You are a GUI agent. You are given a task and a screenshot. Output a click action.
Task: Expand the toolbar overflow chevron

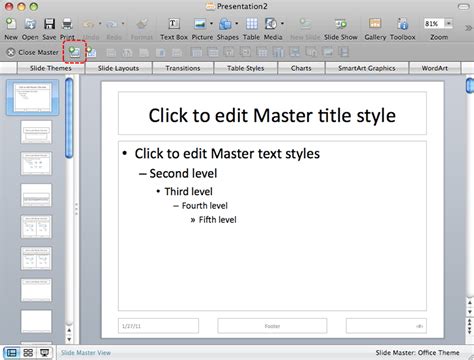468,28
